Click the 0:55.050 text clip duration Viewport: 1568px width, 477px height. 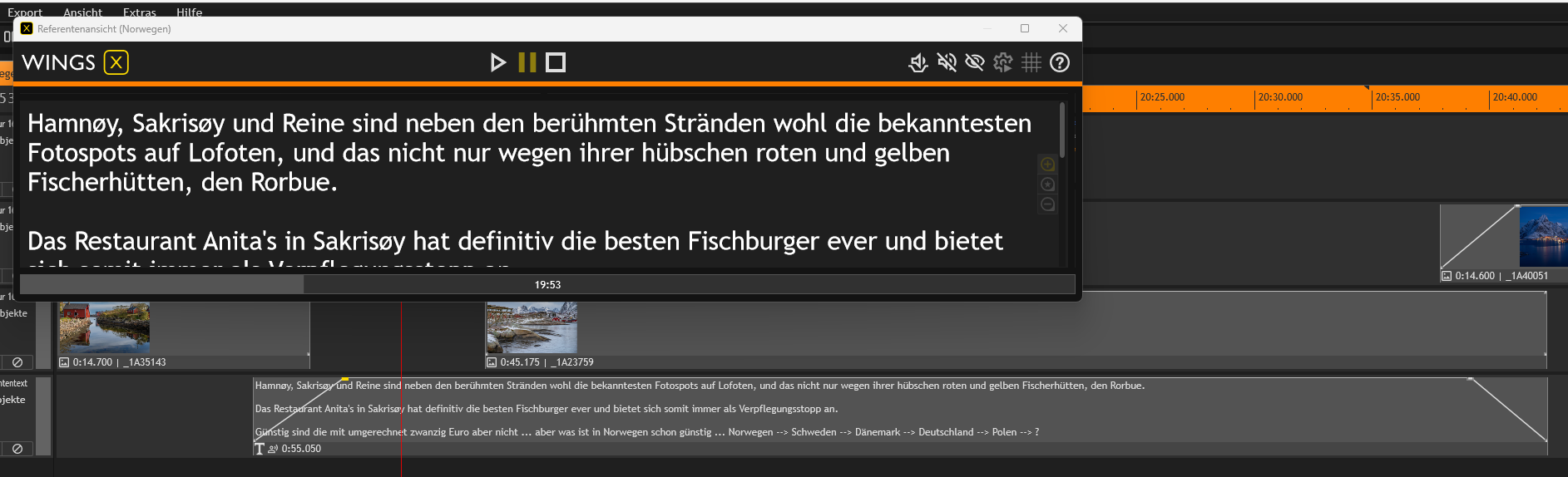coord(301,449)
